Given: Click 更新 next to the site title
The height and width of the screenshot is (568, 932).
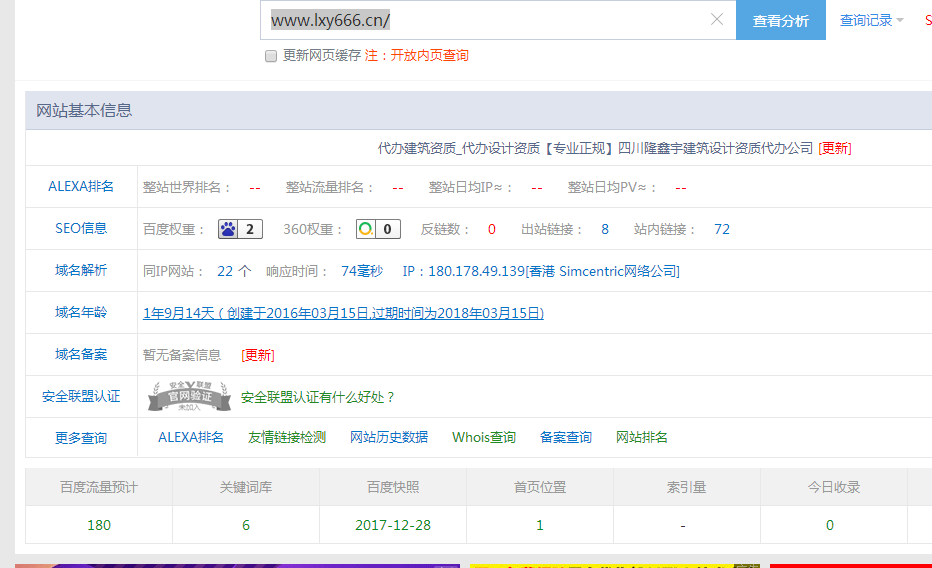Looking at the screenshot, I should (x=835, y=148).
